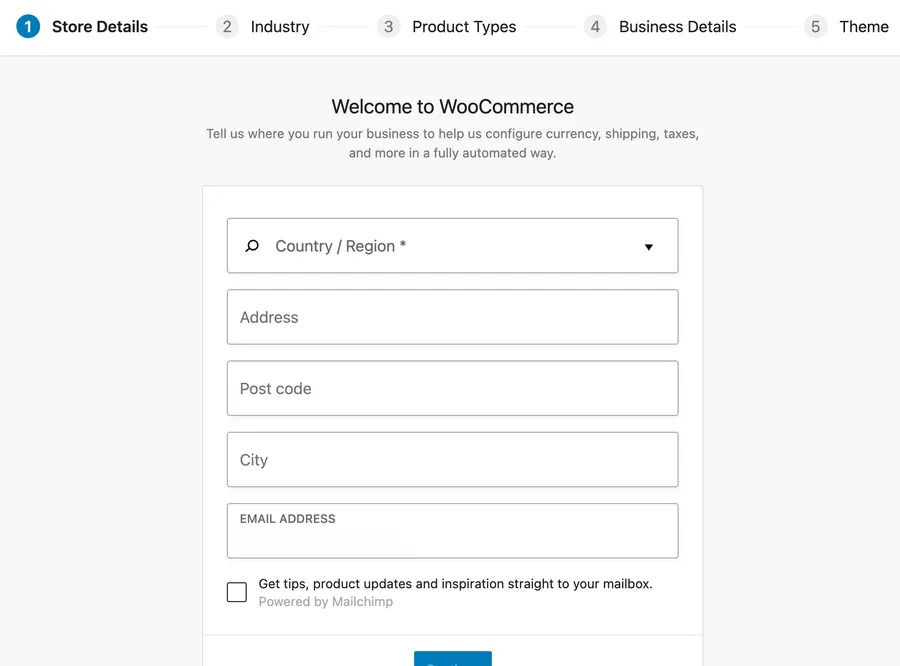
Task: Click the magnifier icon in Country / Region field
Action: [x=251, y=245]
